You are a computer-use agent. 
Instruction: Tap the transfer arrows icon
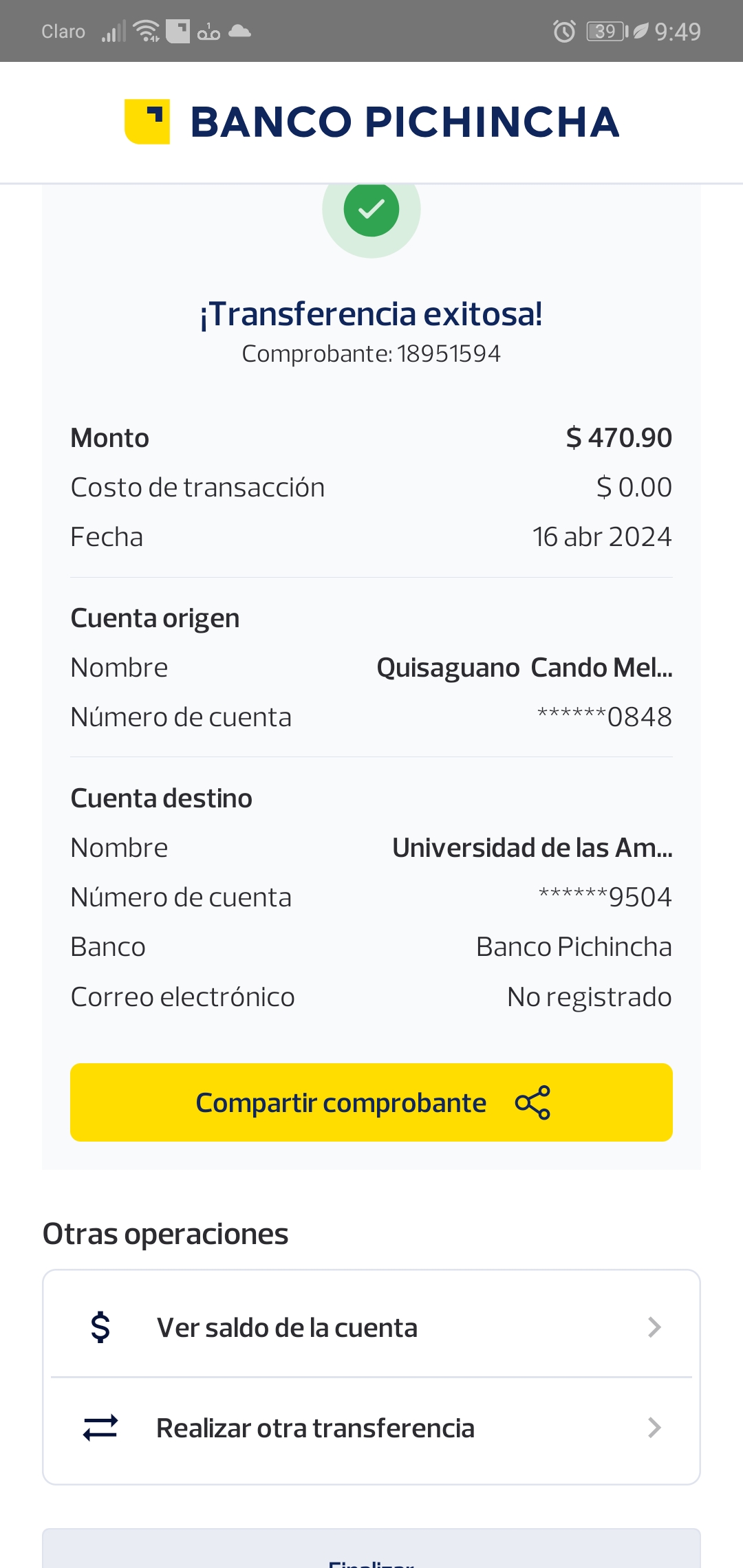tap(100, 1428)
